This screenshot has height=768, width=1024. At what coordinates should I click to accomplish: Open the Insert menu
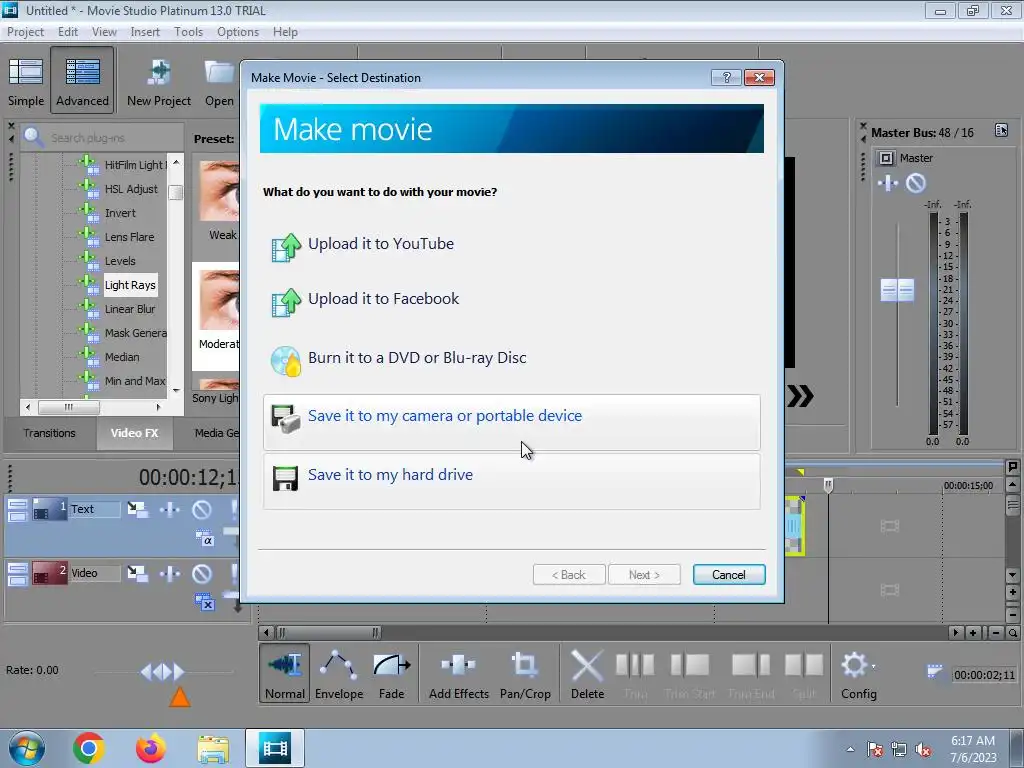point(145,32)
